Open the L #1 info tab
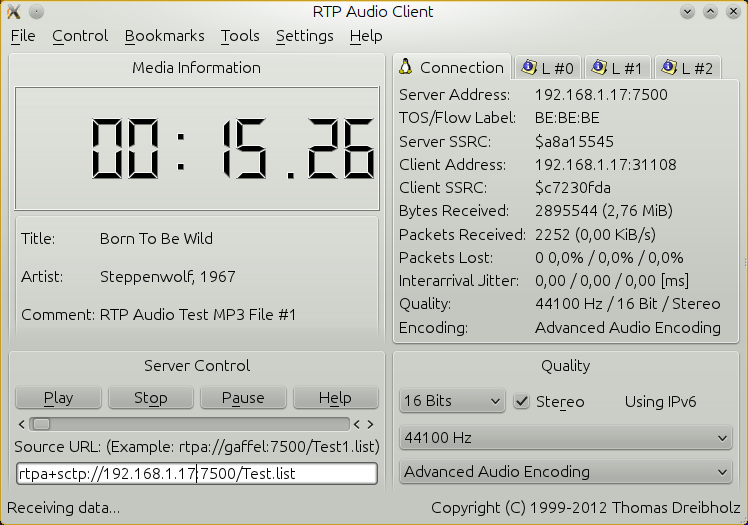This screenshot has height=525, width=748. (617, 68)
